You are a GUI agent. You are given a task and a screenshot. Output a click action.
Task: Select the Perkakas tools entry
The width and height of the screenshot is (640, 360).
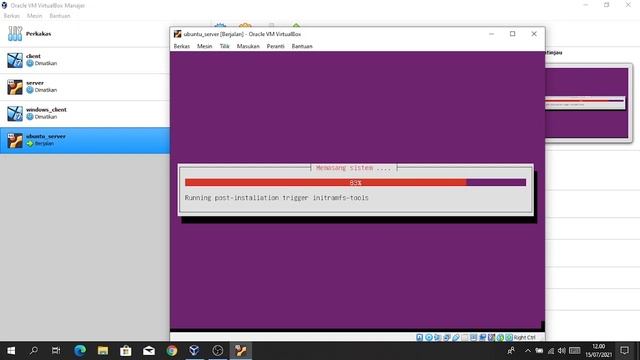click(x=84, y=34)
